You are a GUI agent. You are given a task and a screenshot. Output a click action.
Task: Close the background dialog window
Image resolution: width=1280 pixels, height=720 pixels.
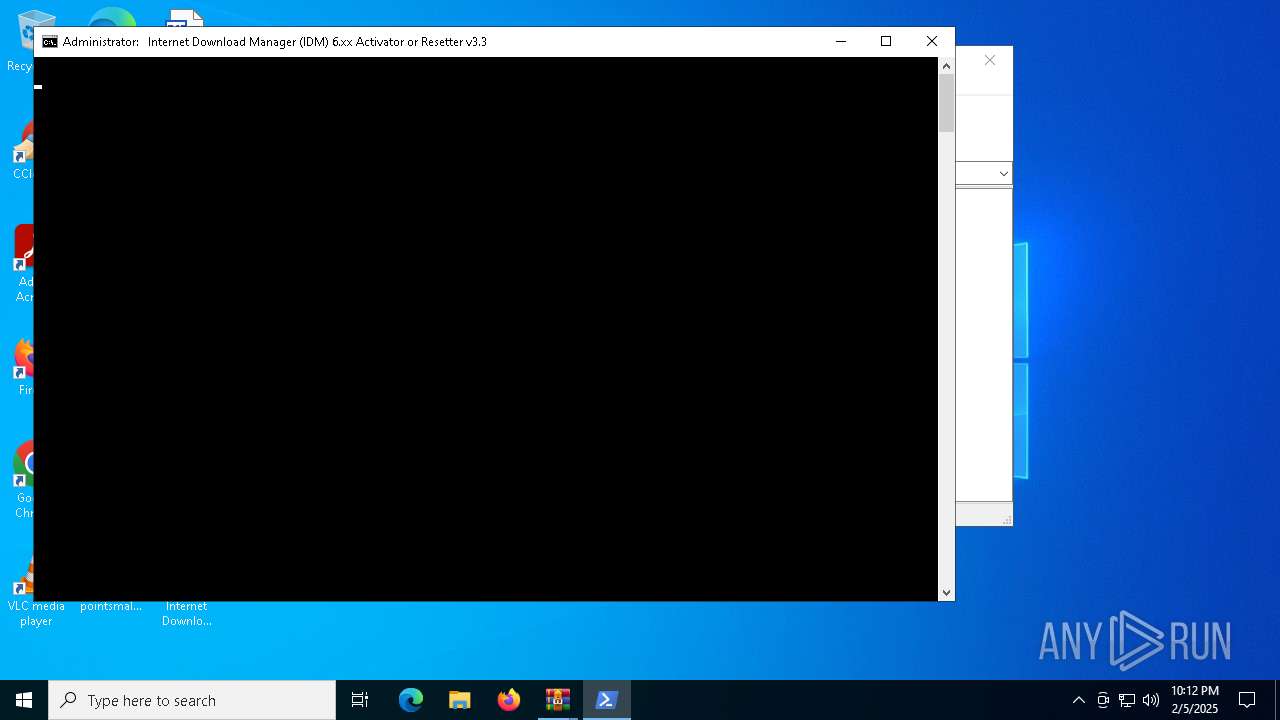(990, 60)
